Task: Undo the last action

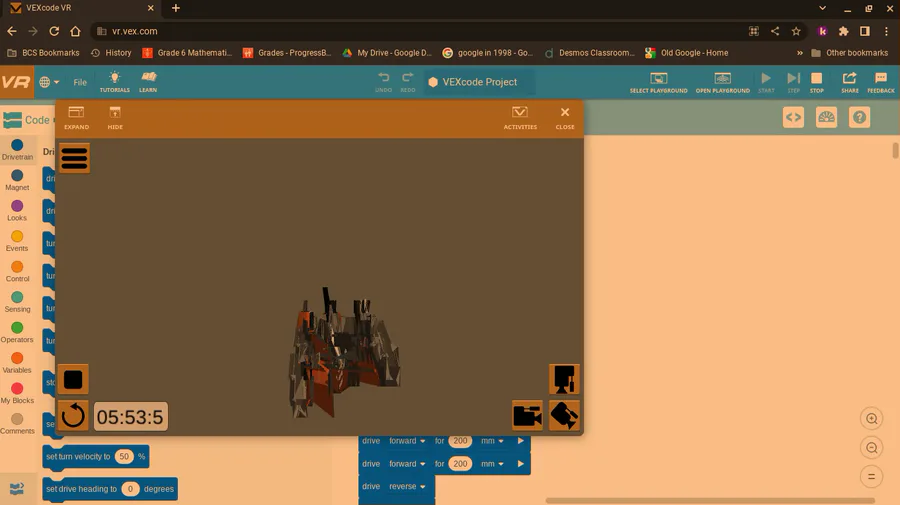Action: [x=383, y=81]
